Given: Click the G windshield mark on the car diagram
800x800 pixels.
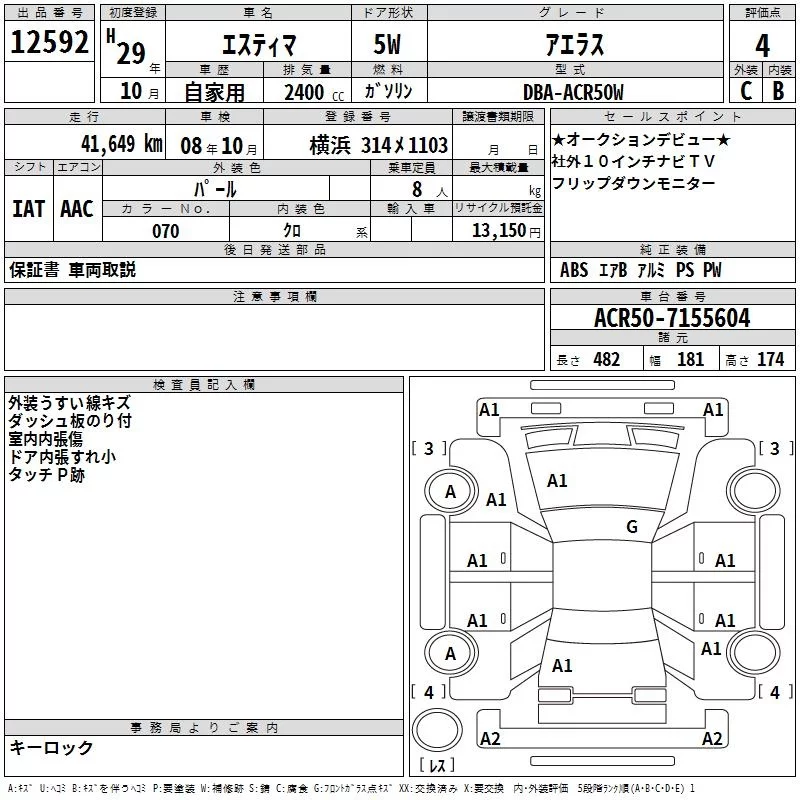Looking at the screenshot, I should [x=631, y=527].
